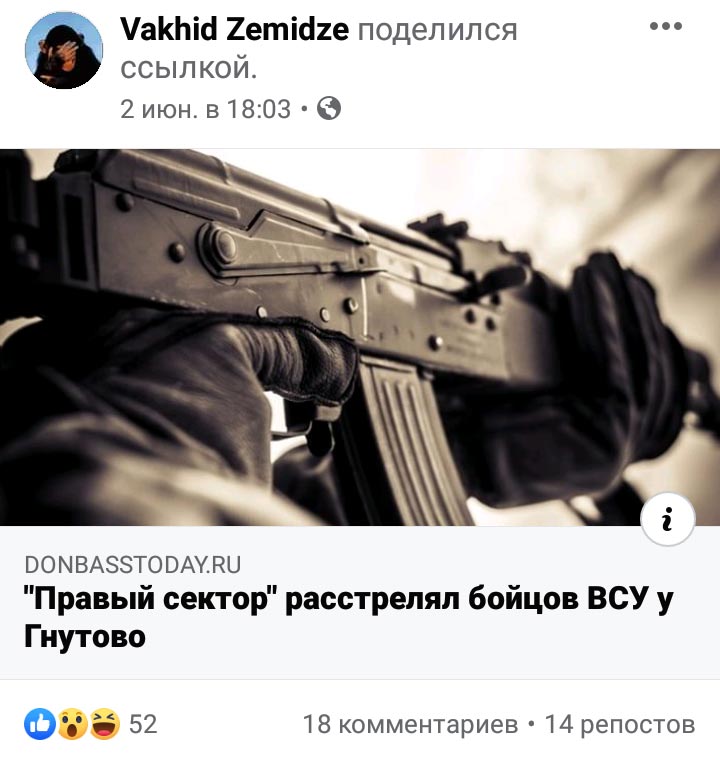Open the three-dots post options menu

click(665, 26)
